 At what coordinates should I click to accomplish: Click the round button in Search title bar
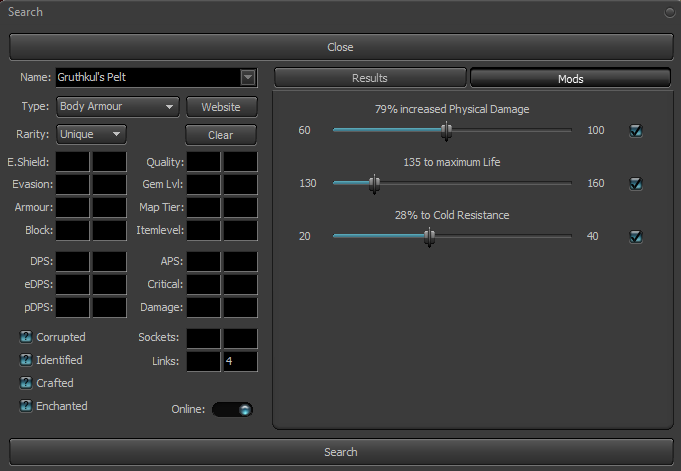(x=670, y=12)
